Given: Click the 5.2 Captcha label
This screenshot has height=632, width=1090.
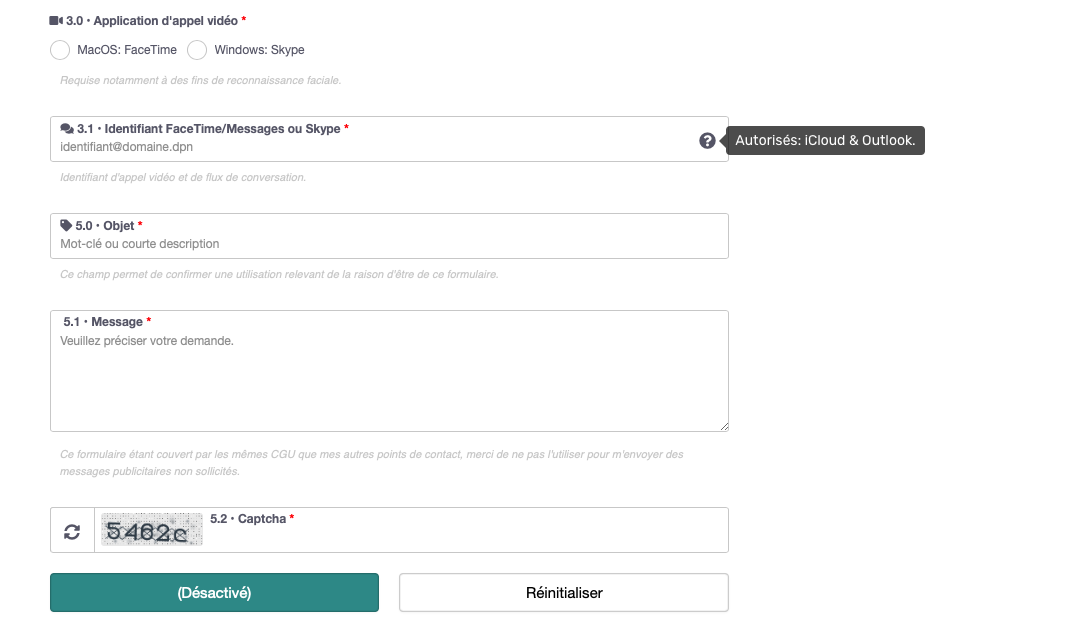Looking at the screenshot, I should point(252,519).
